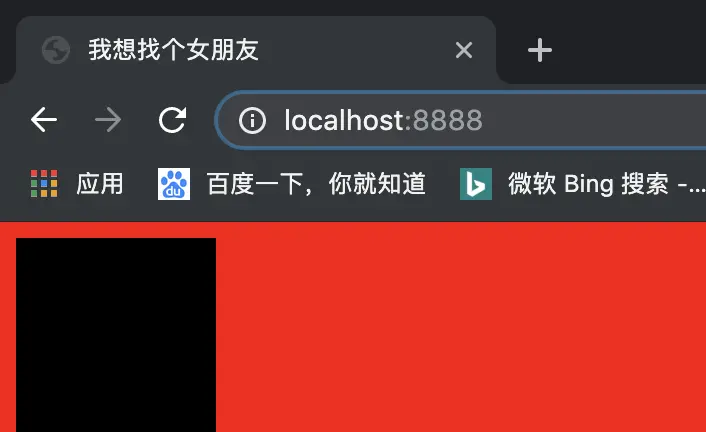706x432 pixels.
Task: Select the 我想找个女朋友 tab title
Action: click(x=173, y=50)
